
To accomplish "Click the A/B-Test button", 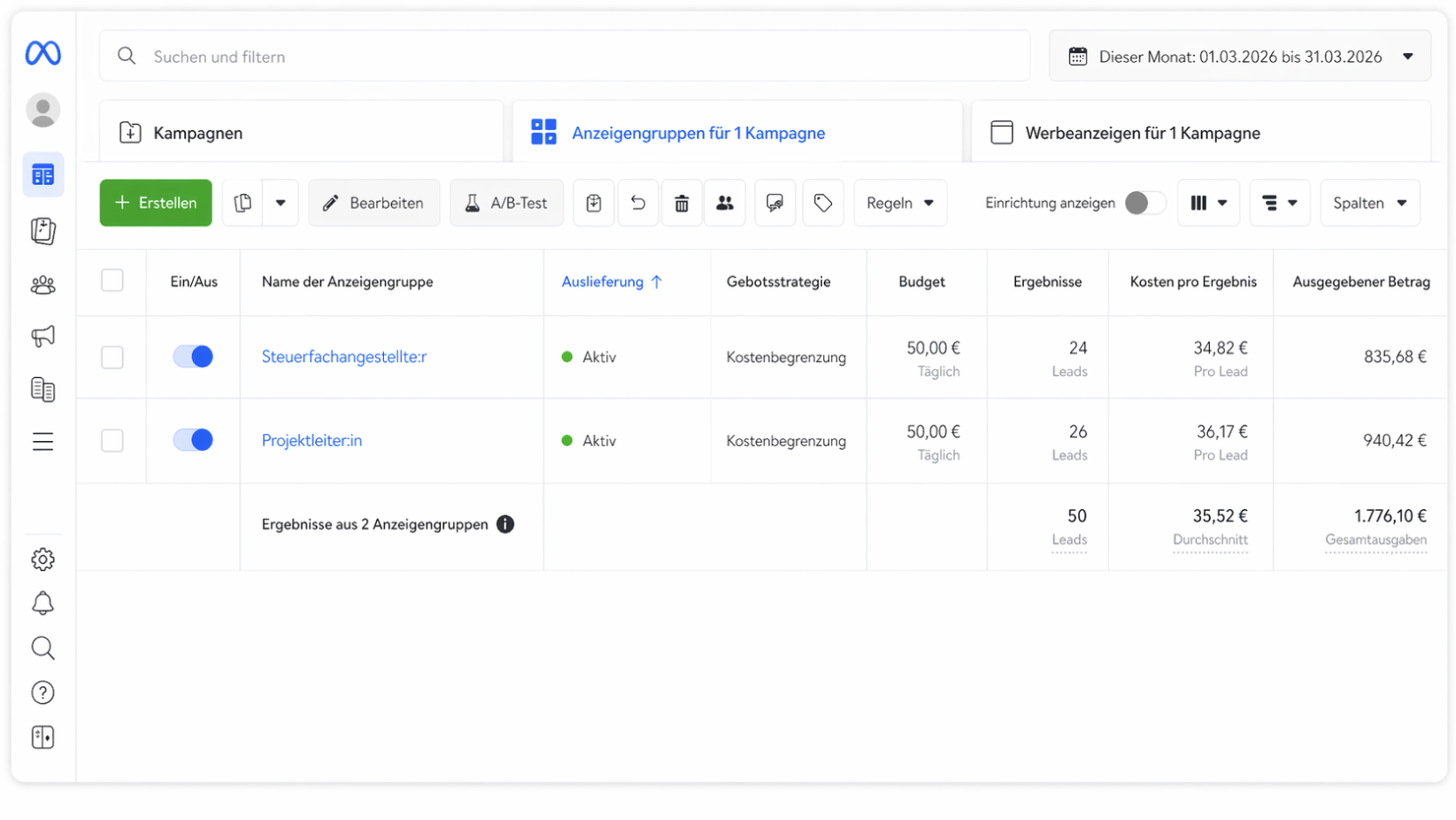I will click(506, 203).
